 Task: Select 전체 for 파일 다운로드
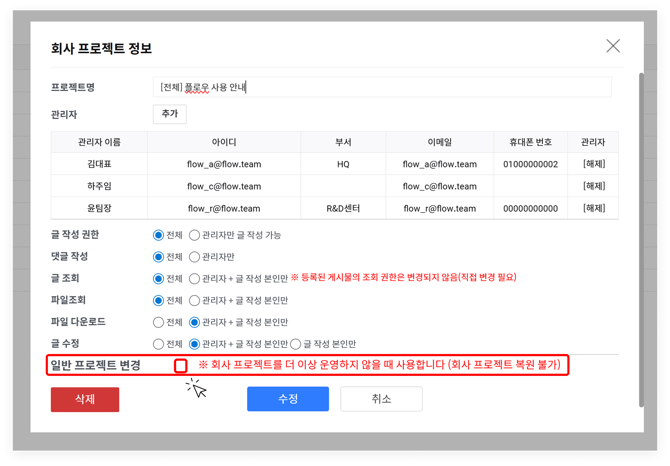tap(158, 323)
